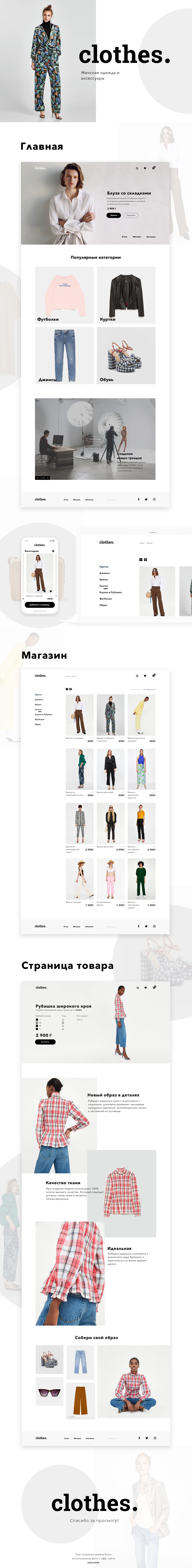Open product with pink trousers and hat
192x1568 pixels.
pyautogui.click(x=111, y=879)
